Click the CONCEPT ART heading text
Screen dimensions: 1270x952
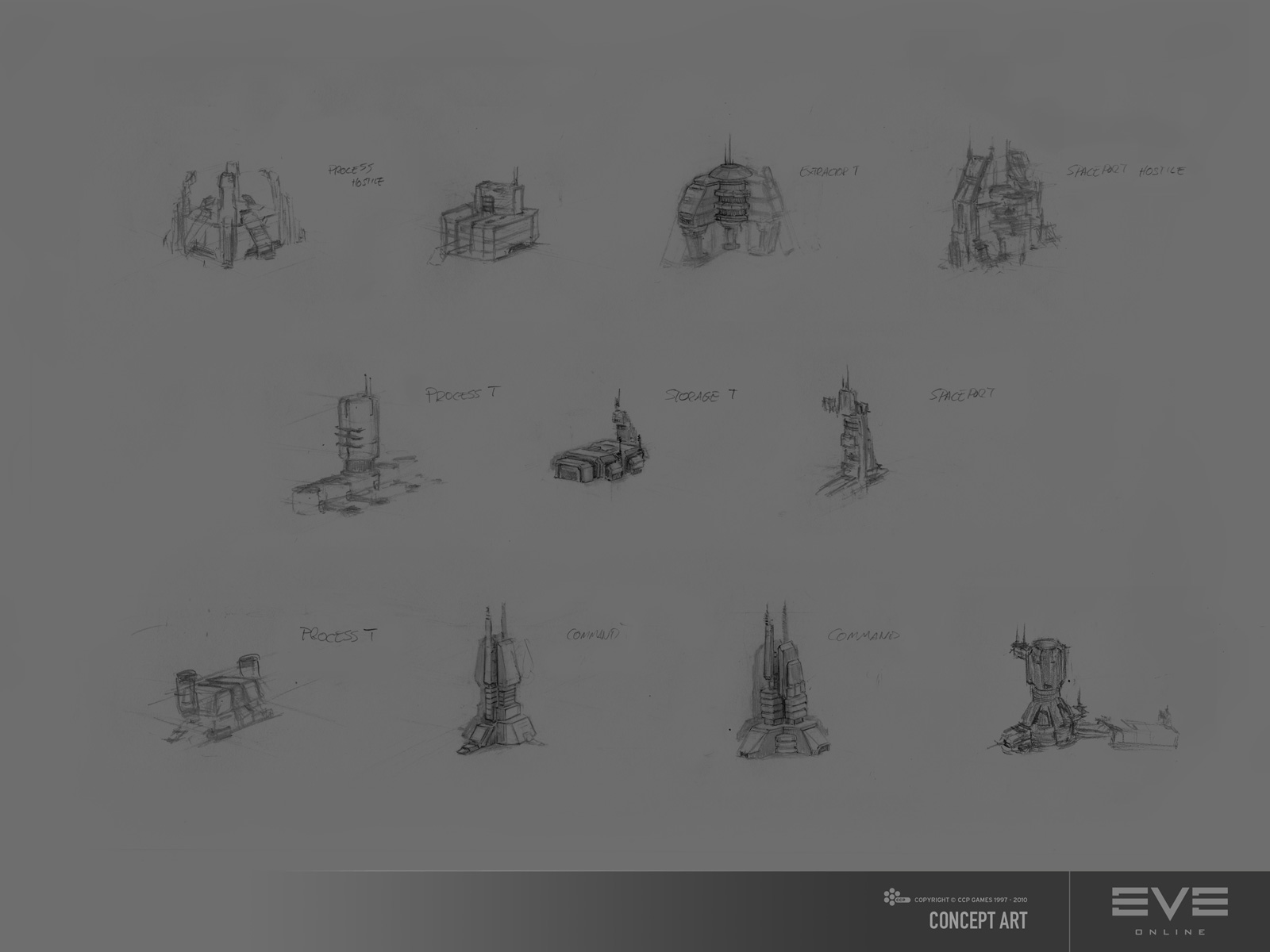click(978, 920)
